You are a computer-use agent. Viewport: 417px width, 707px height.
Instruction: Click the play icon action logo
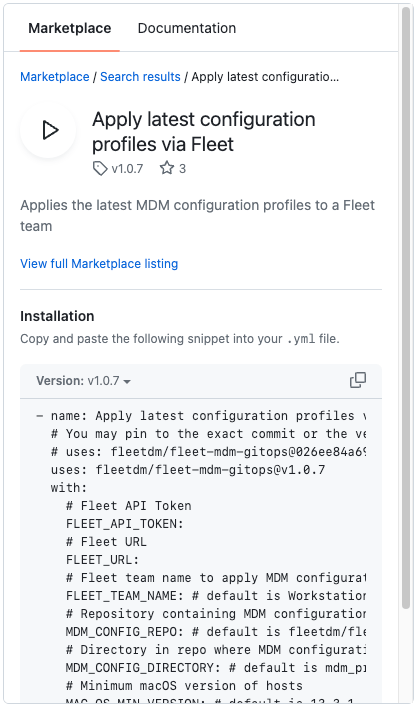pyautogui.click(x=48, y=130)
